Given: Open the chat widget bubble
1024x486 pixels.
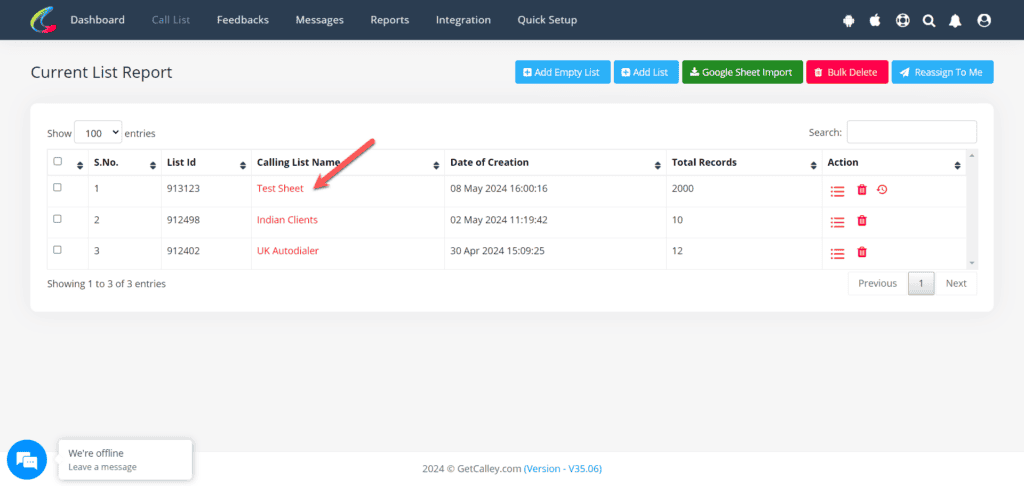Looking at the screenshot, I should point(27,460).
